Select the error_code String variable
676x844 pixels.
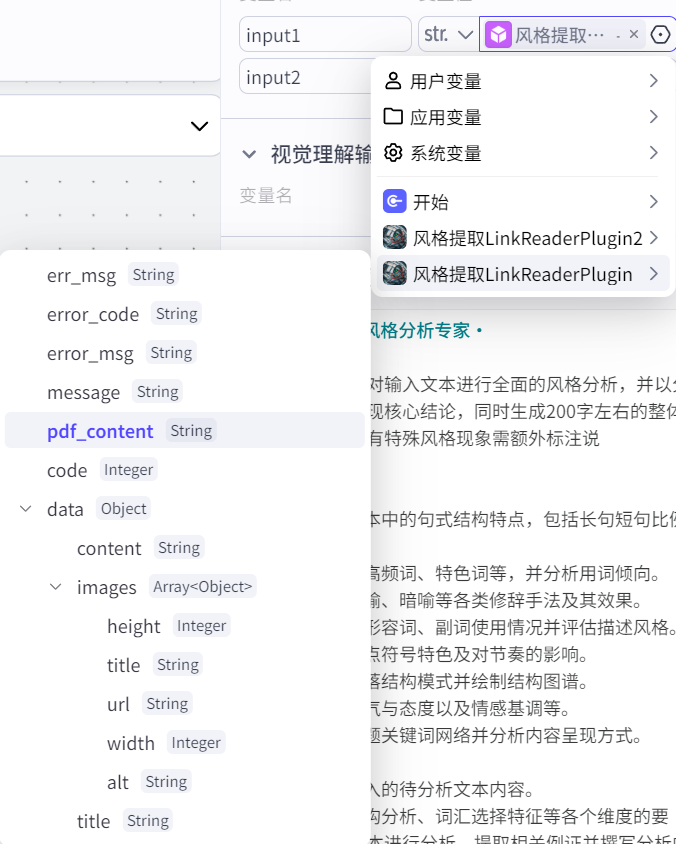[93, 314]
